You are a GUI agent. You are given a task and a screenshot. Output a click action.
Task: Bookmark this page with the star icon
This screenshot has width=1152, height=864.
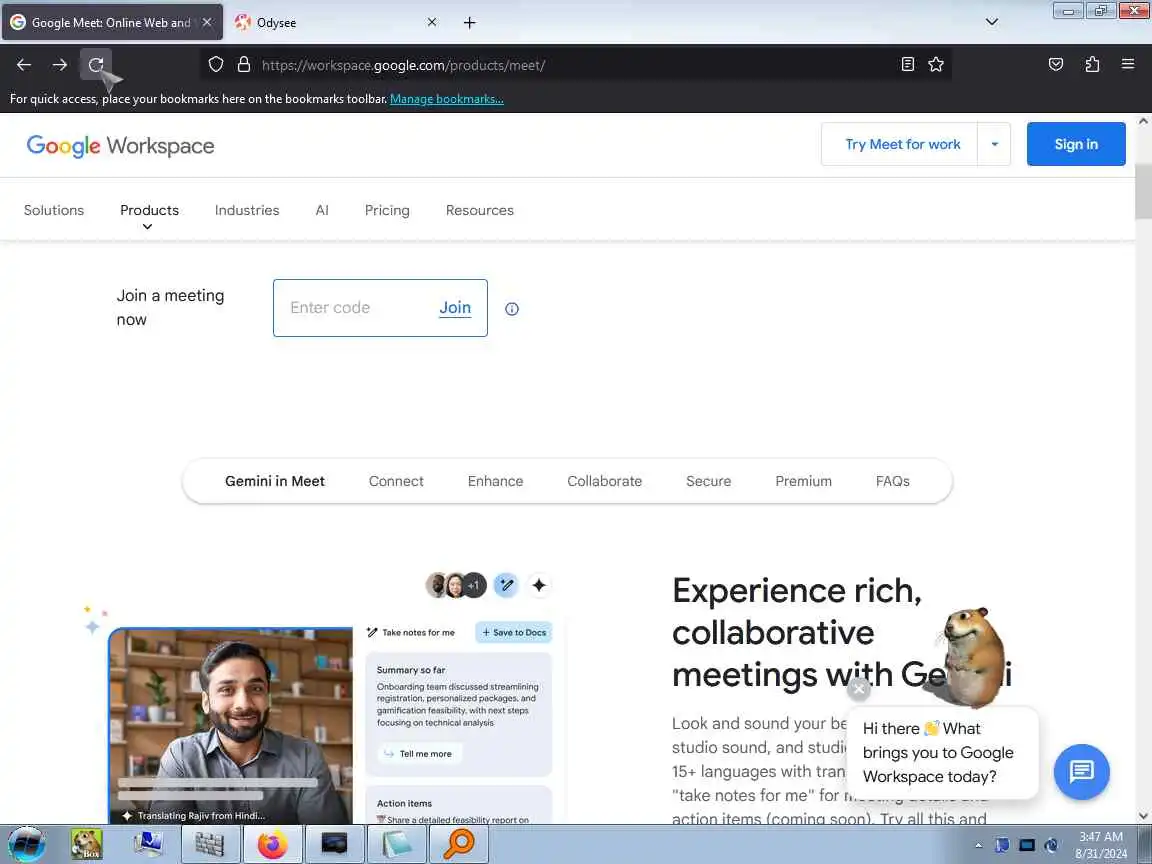point(935,65)
